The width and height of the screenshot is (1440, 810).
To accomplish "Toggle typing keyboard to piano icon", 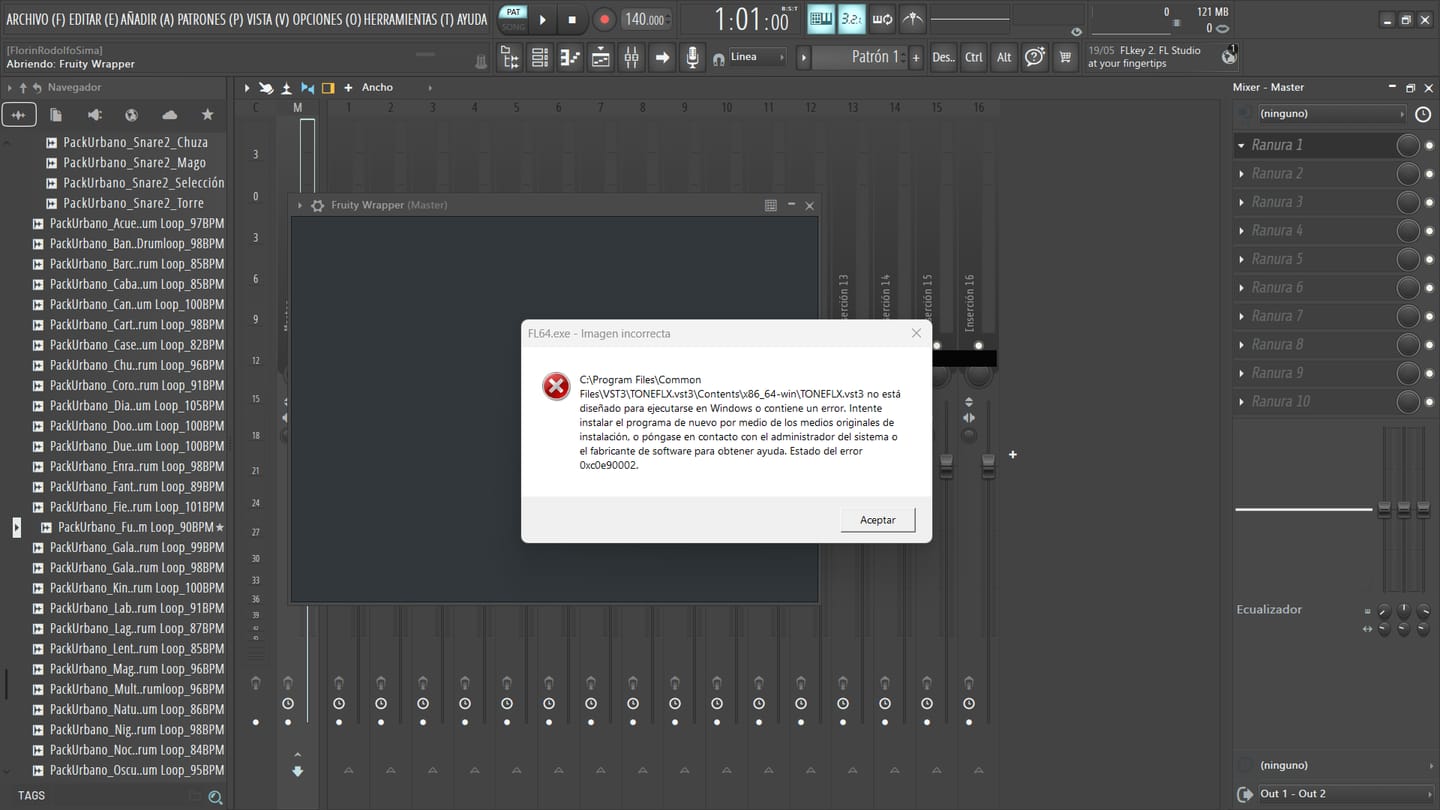I will pyautogui.click(x=821, y=19).
